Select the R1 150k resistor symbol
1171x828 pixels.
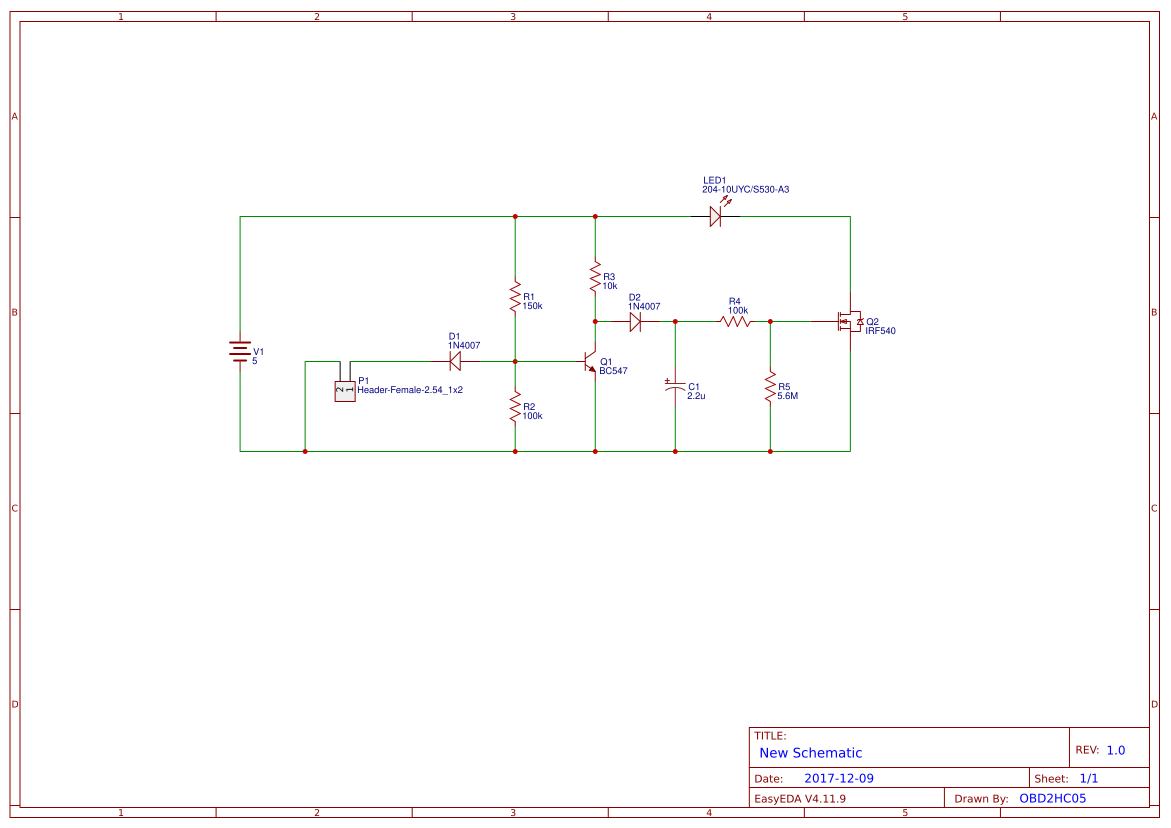[515, 297]
